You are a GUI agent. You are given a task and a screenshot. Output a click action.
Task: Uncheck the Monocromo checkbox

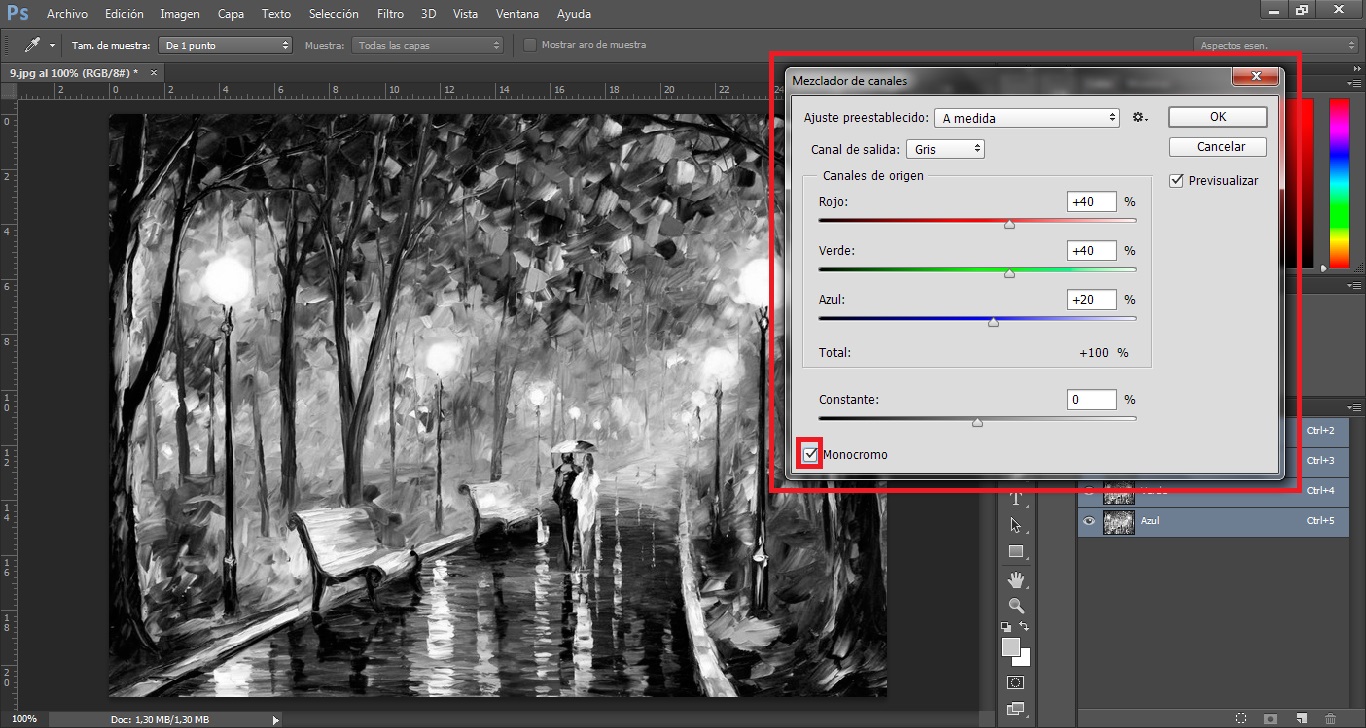(811, 454)
